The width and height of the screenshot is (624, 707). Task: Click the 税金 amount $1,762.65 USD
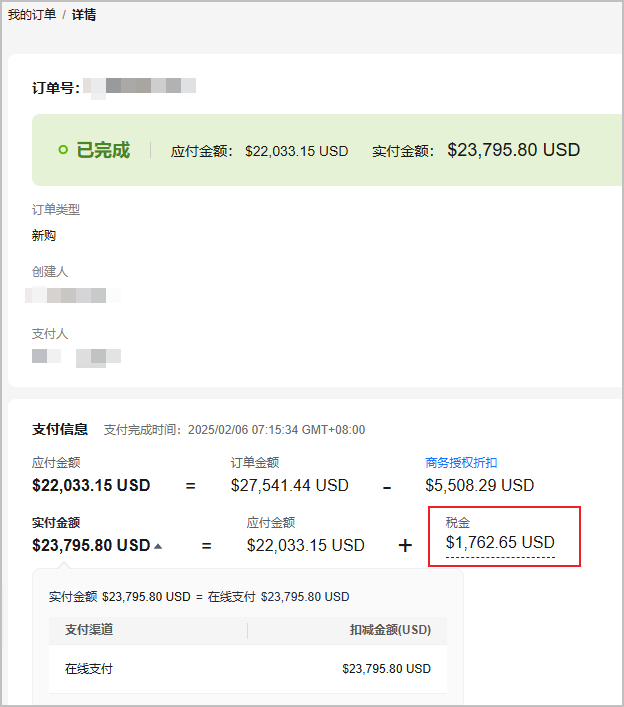coord(500,542)
